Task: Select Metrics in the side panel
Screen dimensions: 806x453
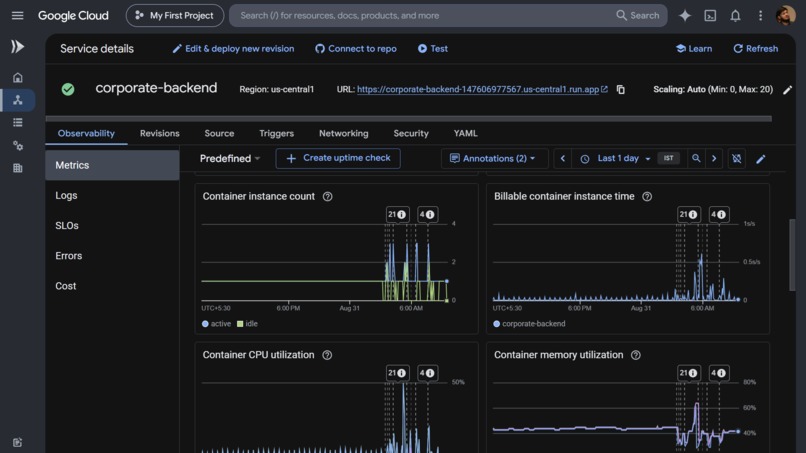Action: (x=112, y=165)
